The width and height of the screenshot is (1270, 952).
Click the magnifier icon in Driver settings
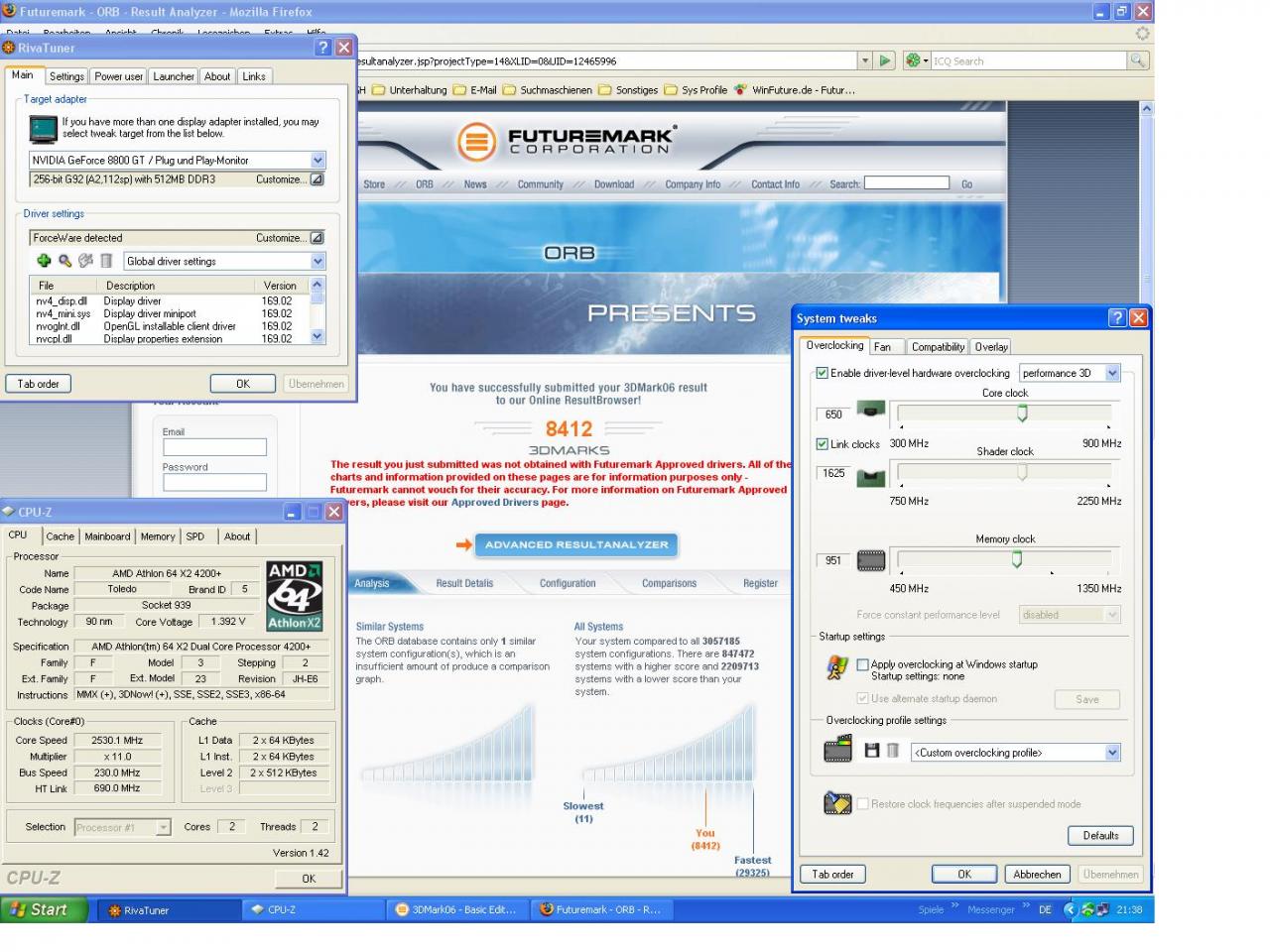[x=64, y=261]
